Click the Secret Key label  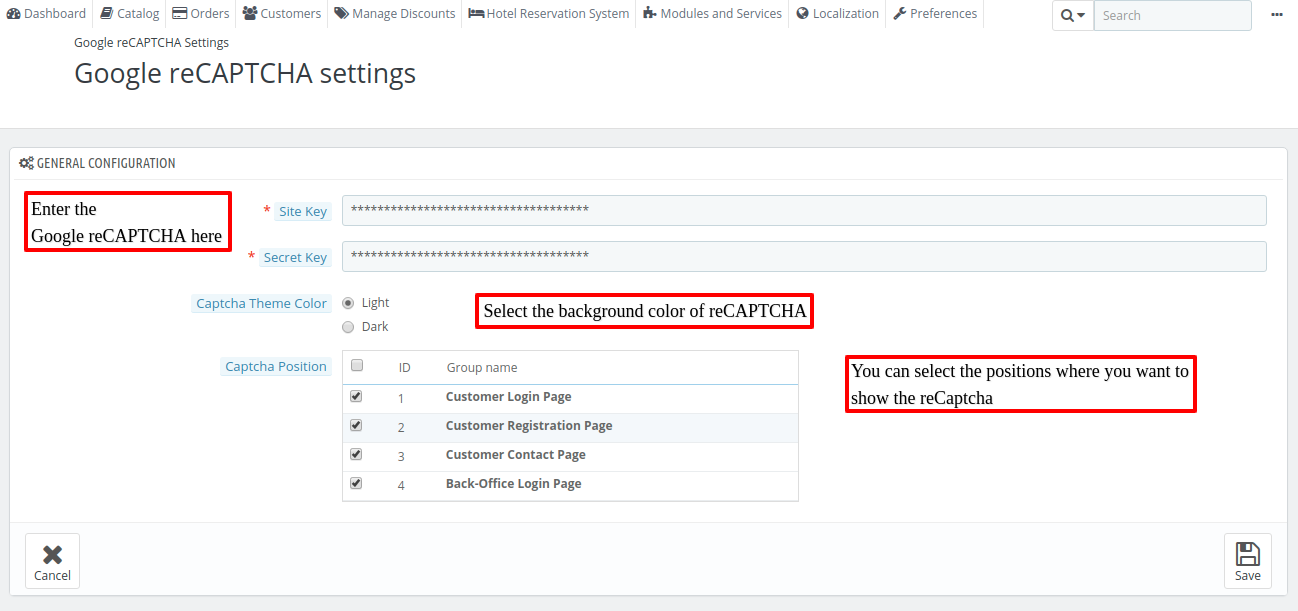pyautogui.click(x=295, y=257)
